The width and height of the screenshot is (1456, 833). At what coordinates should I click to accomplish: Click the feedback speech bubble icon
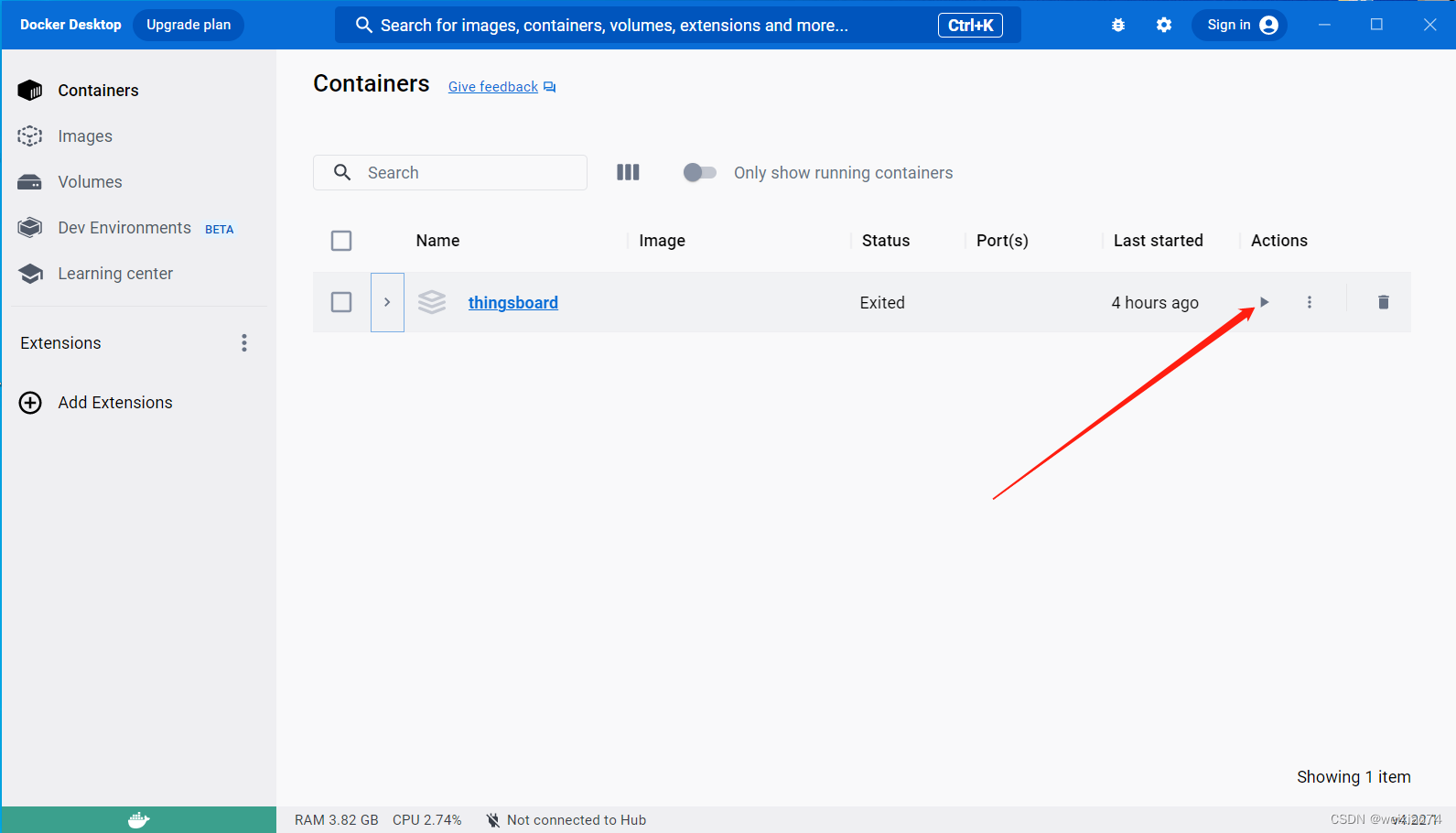(549, 87)
